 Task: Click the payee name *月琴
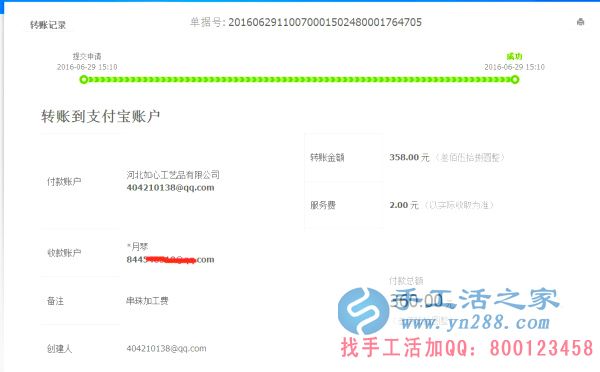[137, 246]
